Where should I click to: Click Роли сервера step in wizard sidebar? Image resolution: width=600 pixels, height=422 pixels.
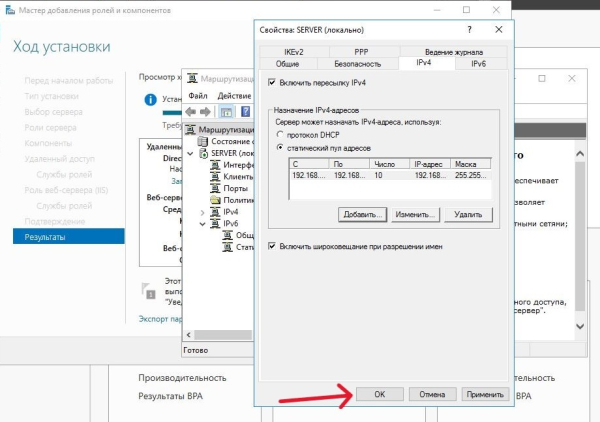click(50, 127)
